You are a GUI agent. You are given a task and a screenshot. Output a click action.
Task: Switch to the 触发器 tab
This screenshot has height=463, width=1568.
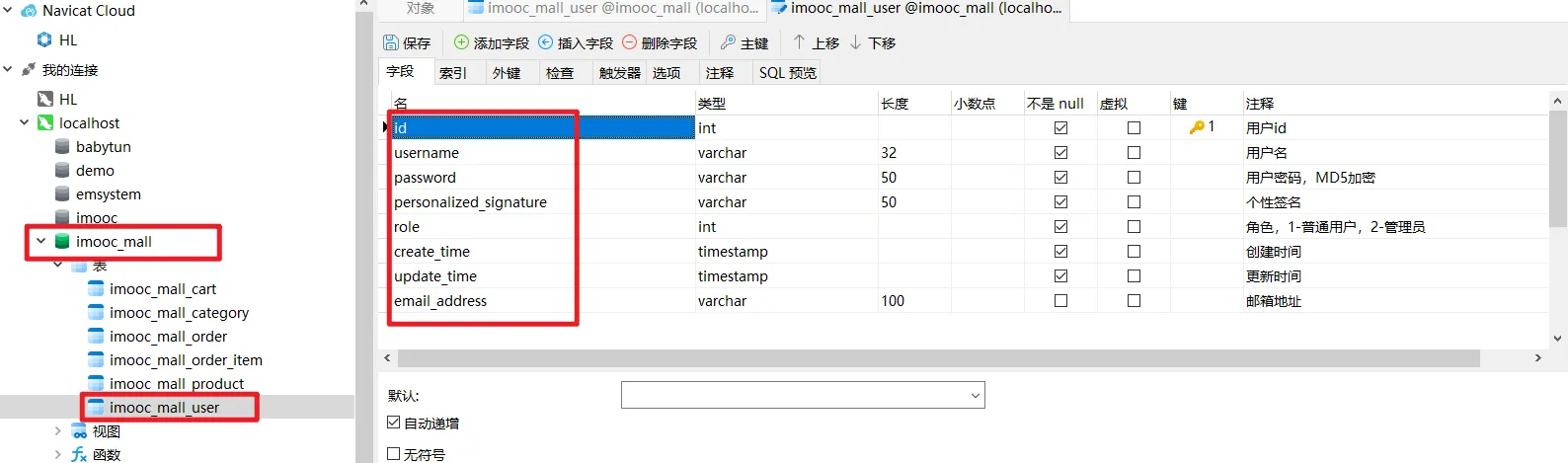(619, 73)
